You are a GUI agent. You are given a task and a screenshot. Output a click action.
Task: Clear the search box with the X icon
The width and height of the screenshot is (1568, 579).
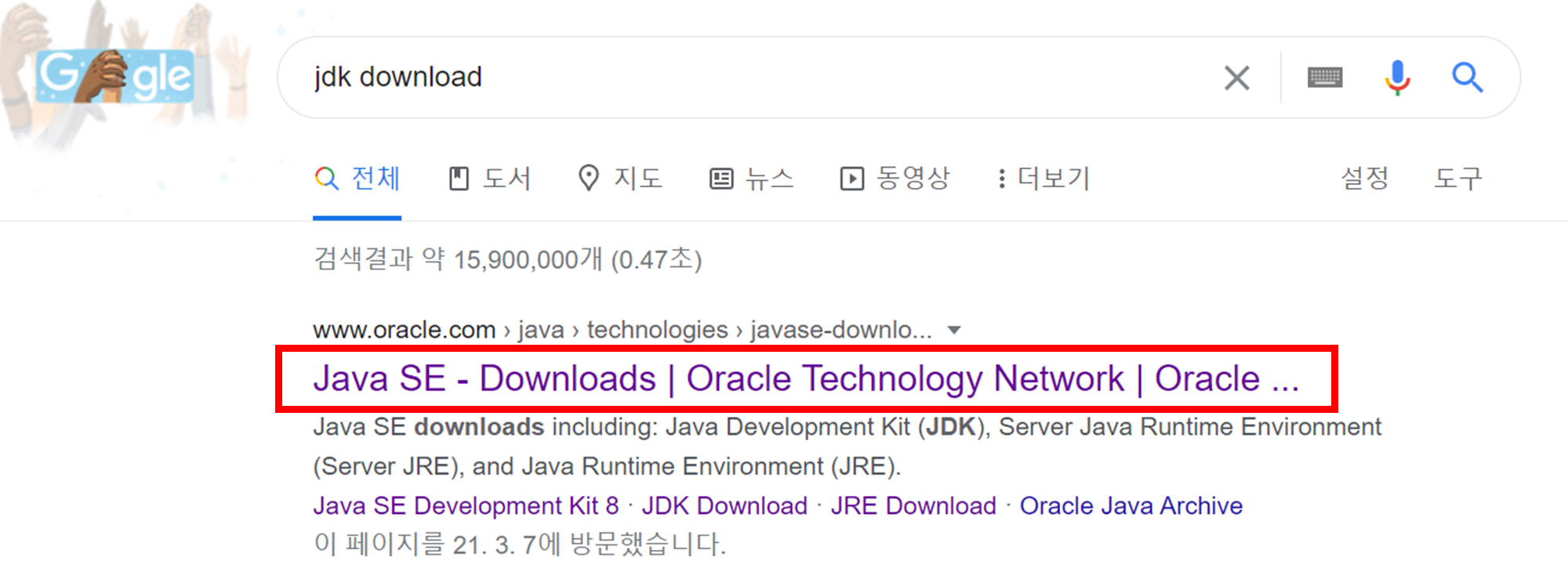click(x=1236, y=78)
